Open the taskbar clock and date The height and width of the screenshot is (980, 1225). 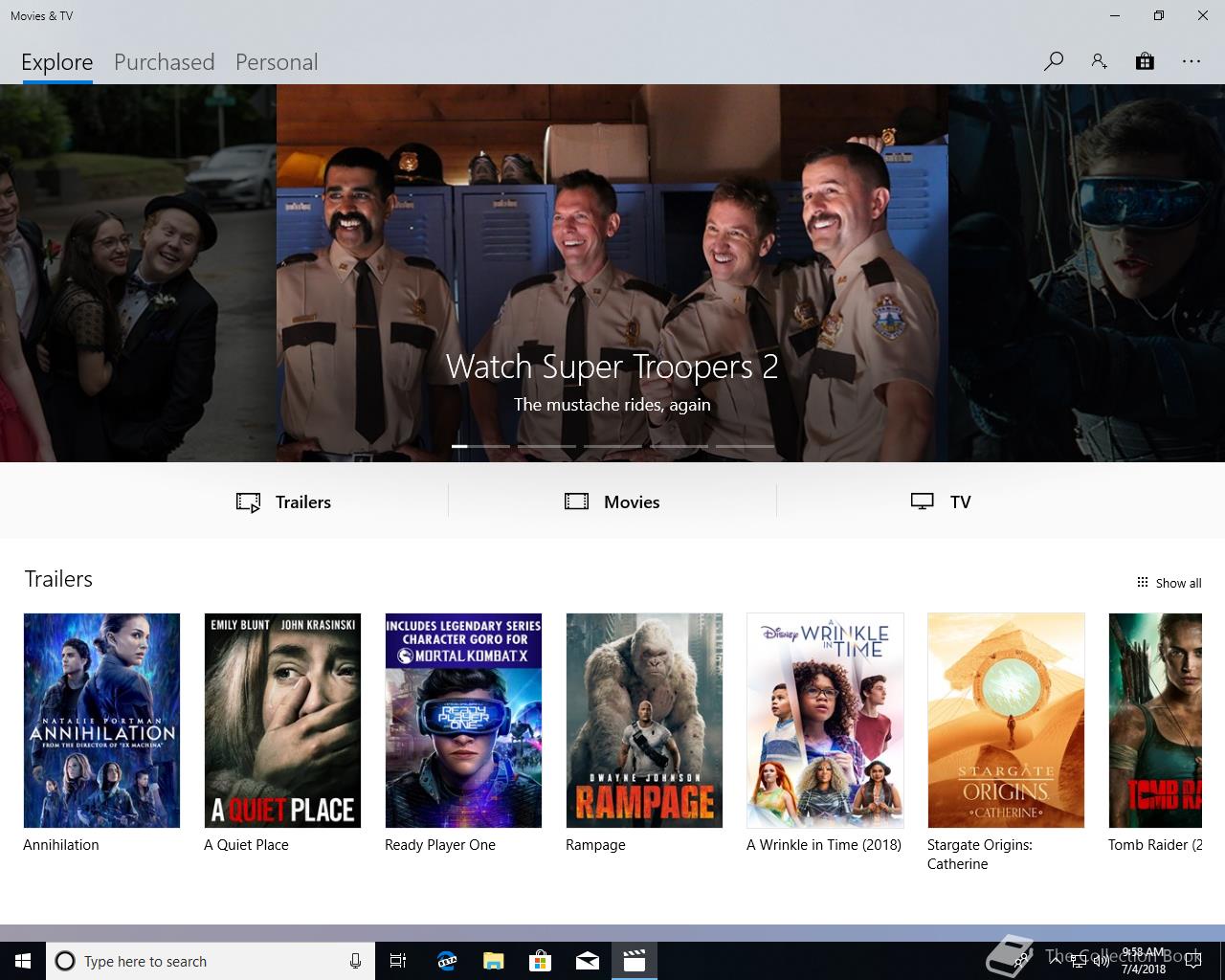coord(1144,961)
